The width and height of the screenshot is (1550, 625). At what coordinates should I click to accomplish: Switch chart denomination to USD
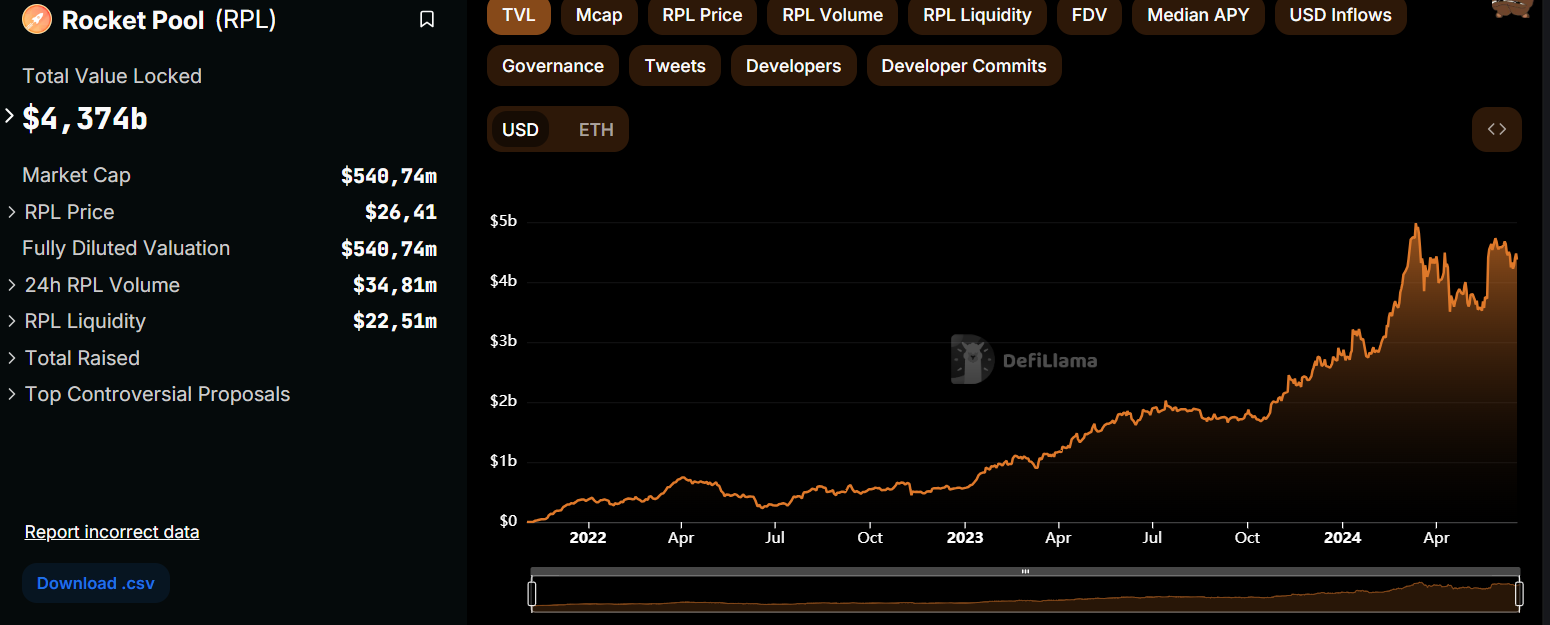(520, 130)
